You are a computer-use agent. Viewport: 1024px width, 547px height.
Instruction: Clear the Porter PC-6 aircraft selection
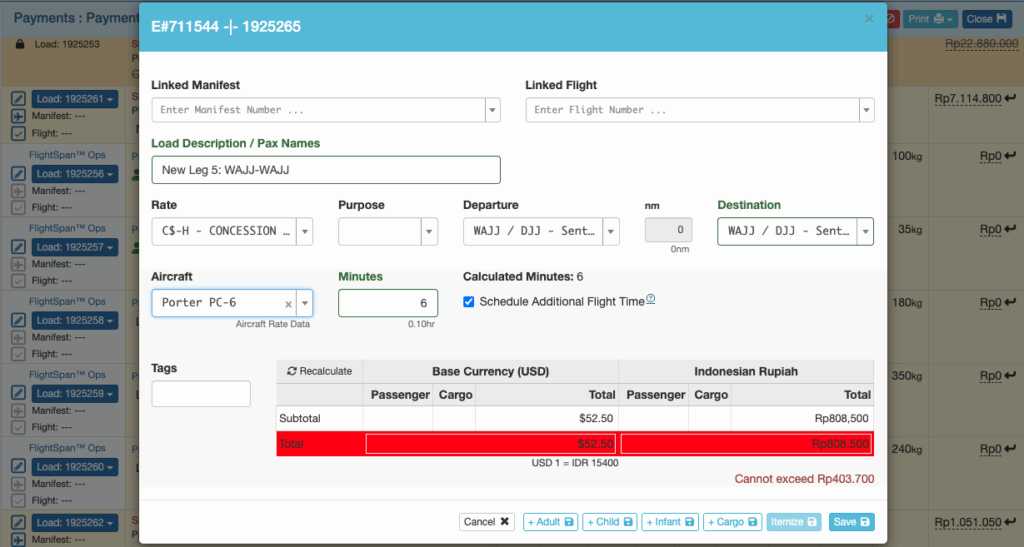click(x=288, y=304)
